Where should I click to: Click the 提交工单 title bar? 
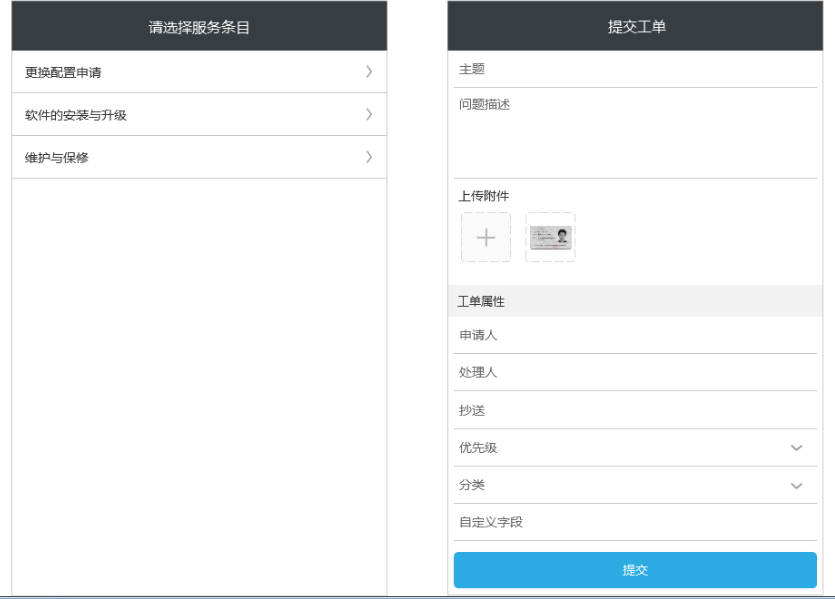pyautogui.click(x=636, y=27)
